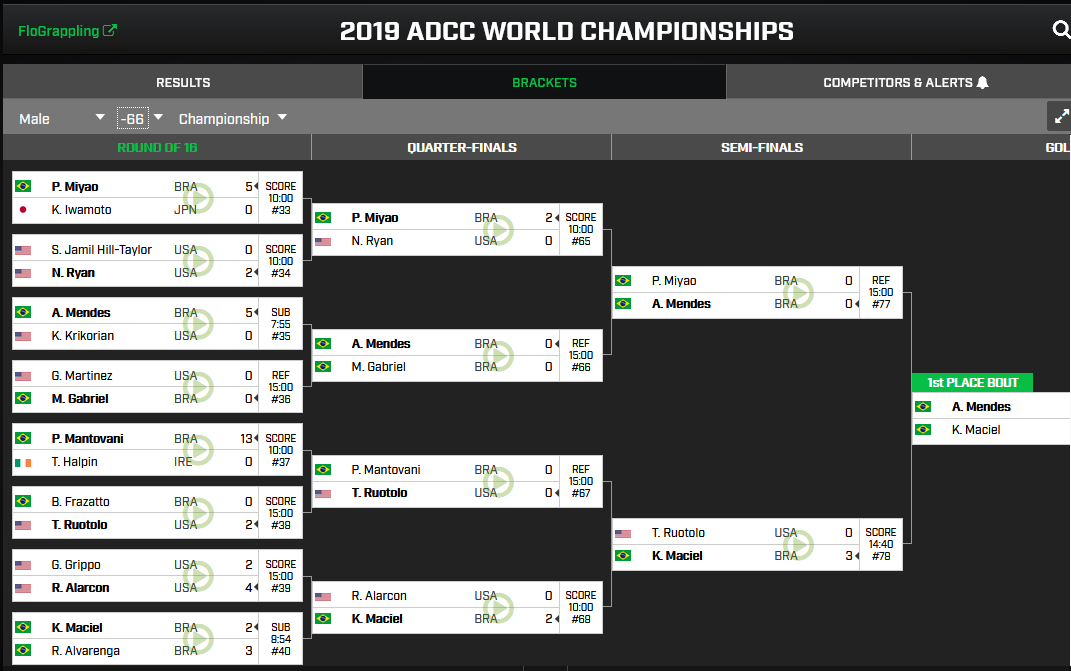Screen dimensions: 1071x671
Task: Switch to the Results tab
Action: tap(183, 82)
